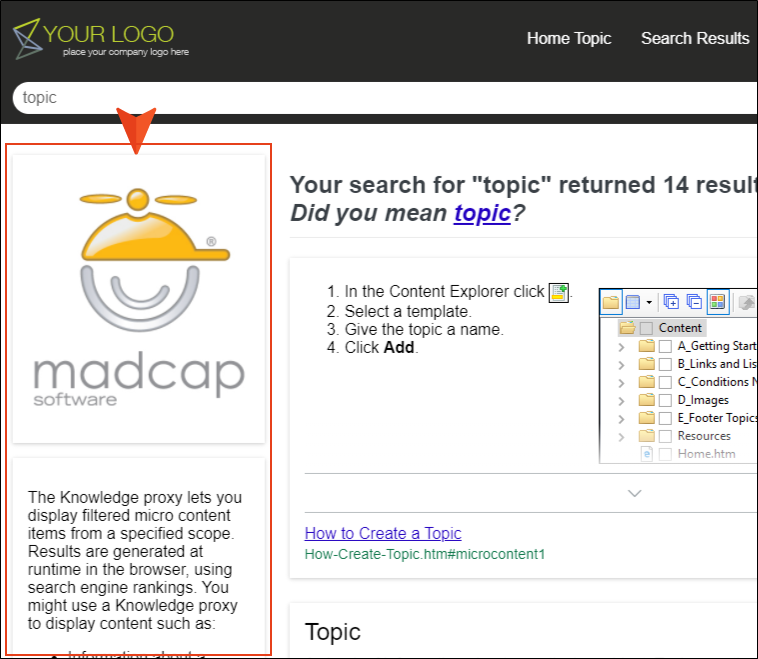Click the A_Getting Started folder icon
Viewport: 758px width, 659px height.
click(x=646, y=346)
